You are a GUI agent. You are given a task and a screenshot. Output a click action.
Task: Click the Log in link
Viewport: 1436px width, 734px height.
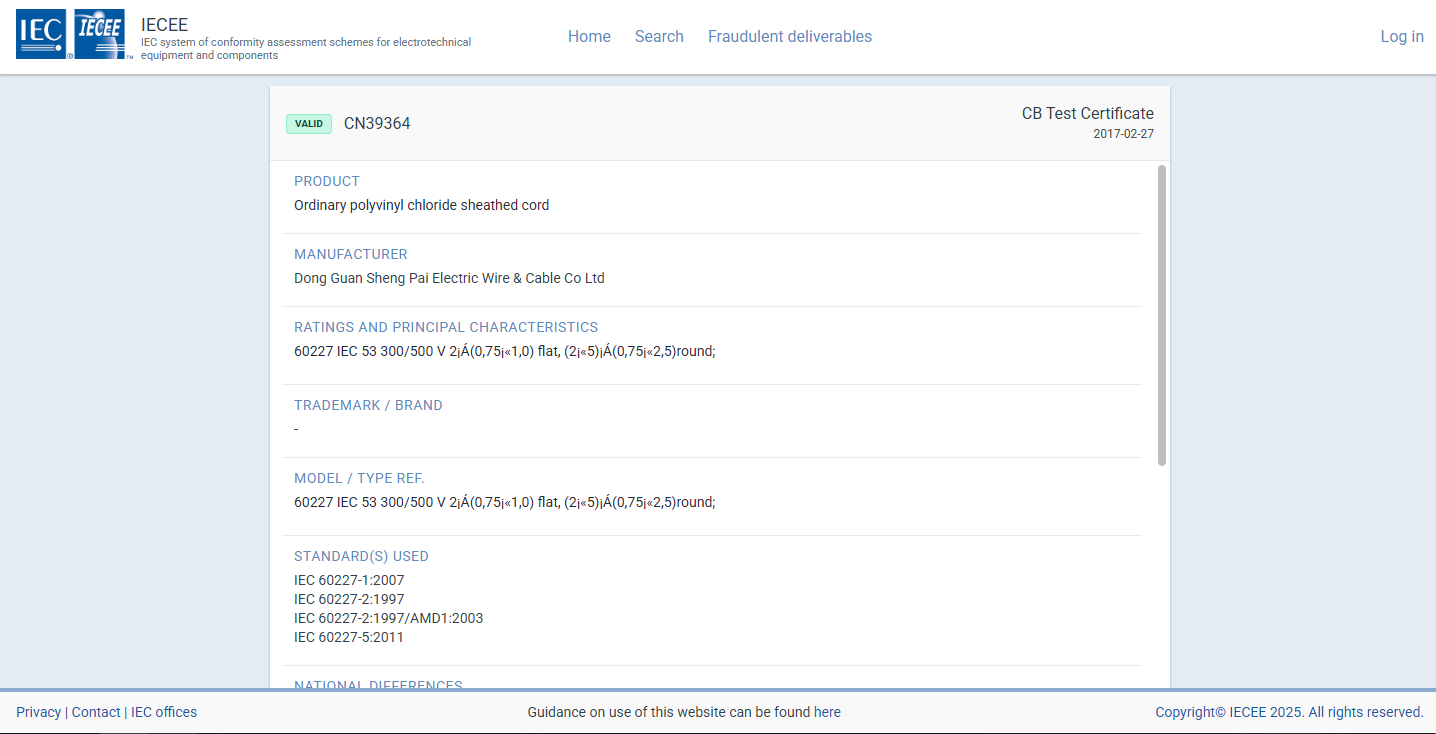[1401, 37]
